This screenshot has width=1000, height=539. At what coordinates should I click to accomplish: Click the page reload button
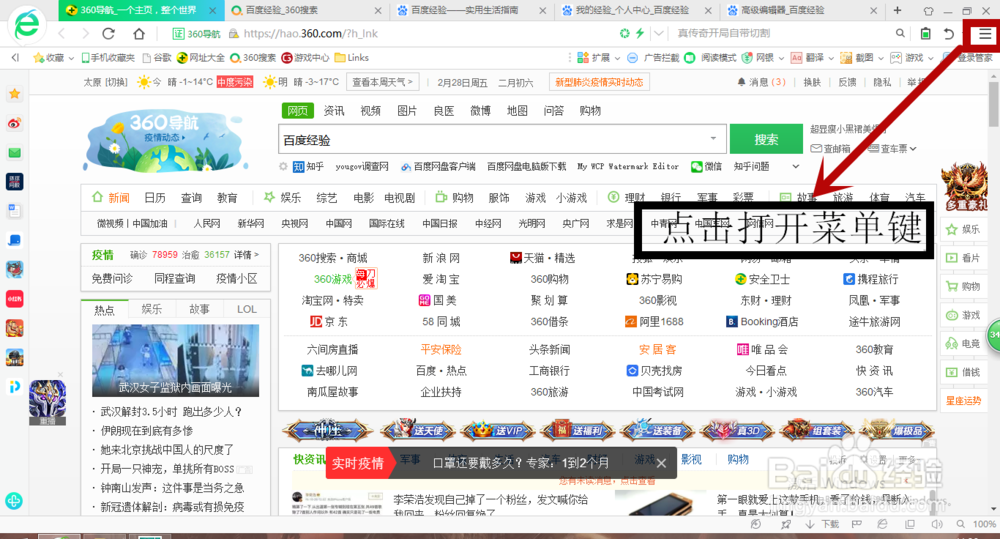pos(108,34)
